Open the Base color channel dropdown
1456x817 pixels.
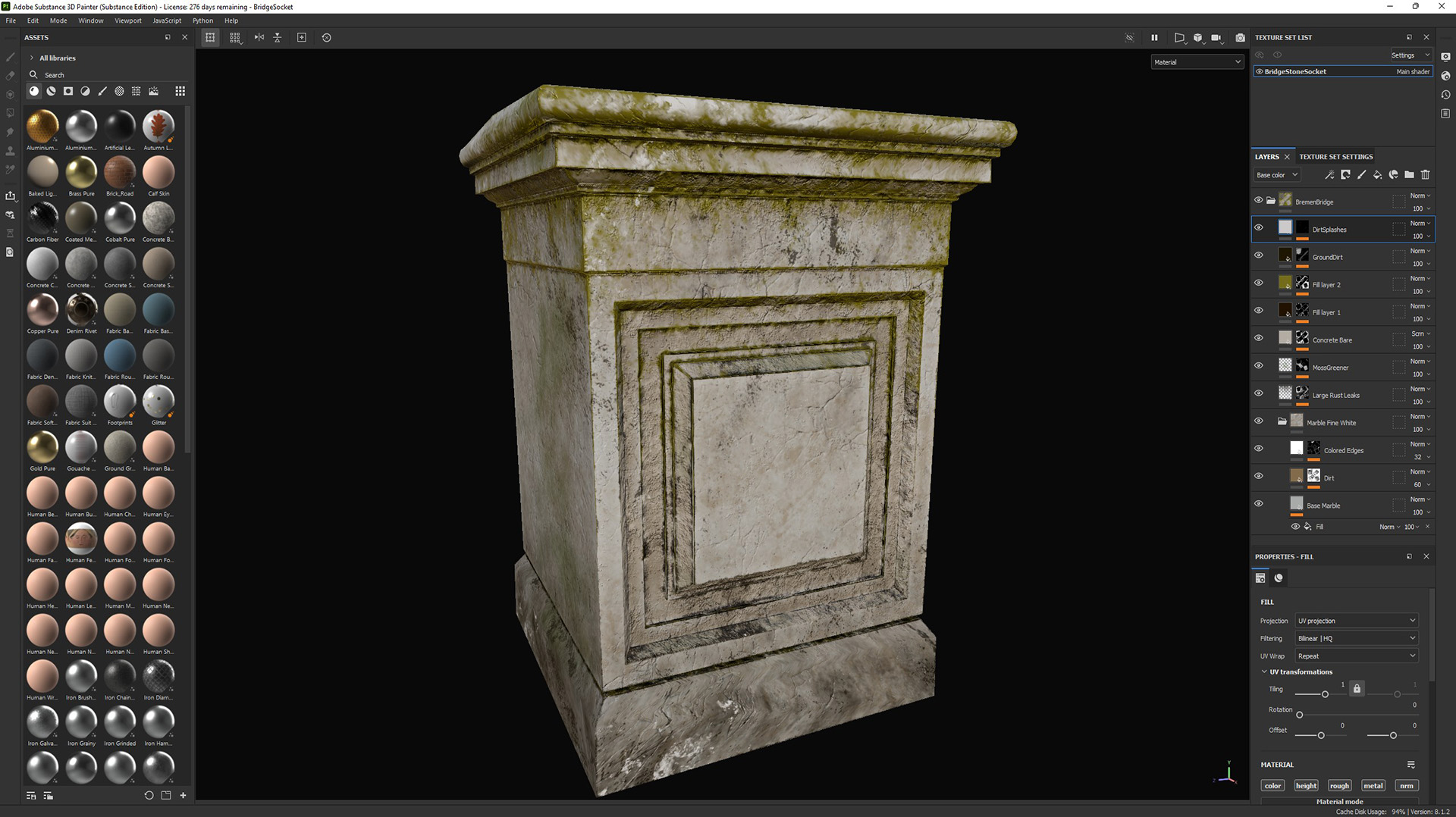pos(1277,175)
